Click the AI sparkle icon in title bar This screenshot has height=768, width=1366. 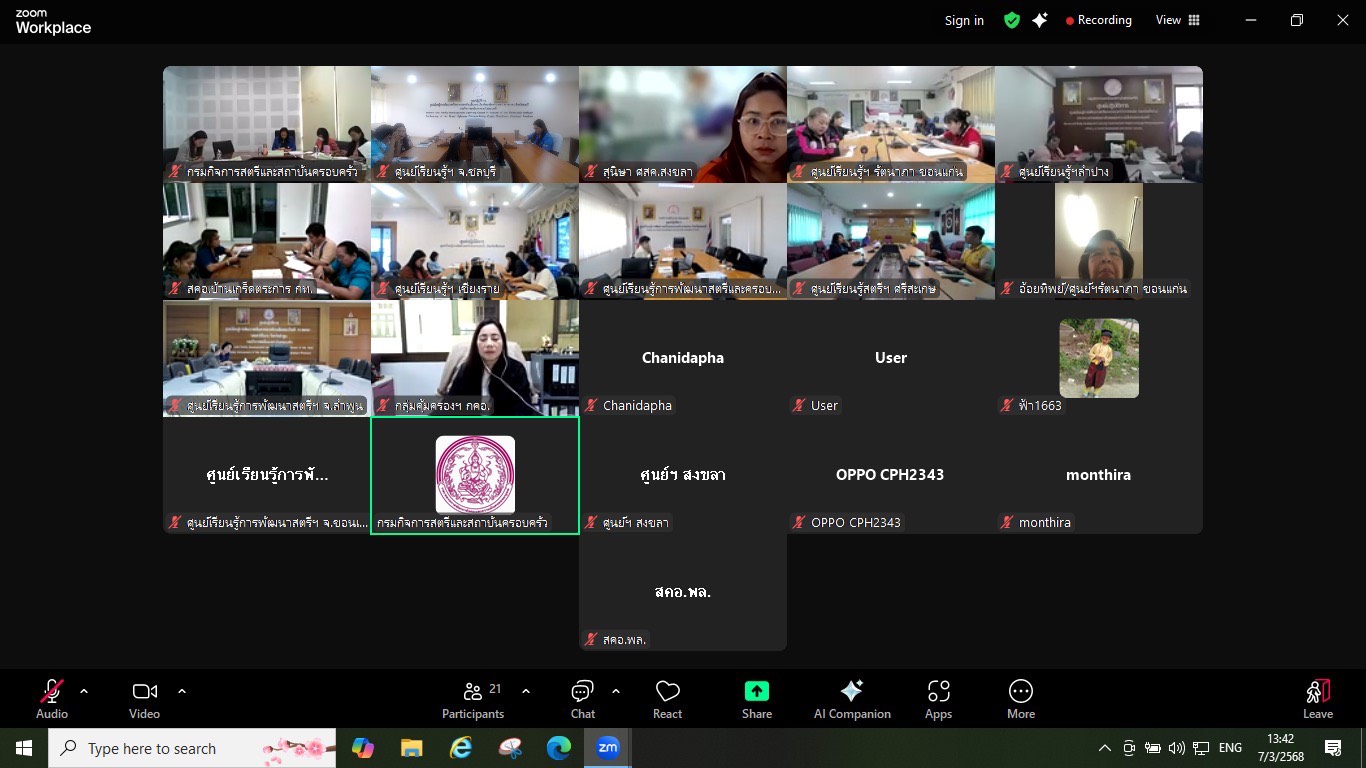pos(1040,20)
